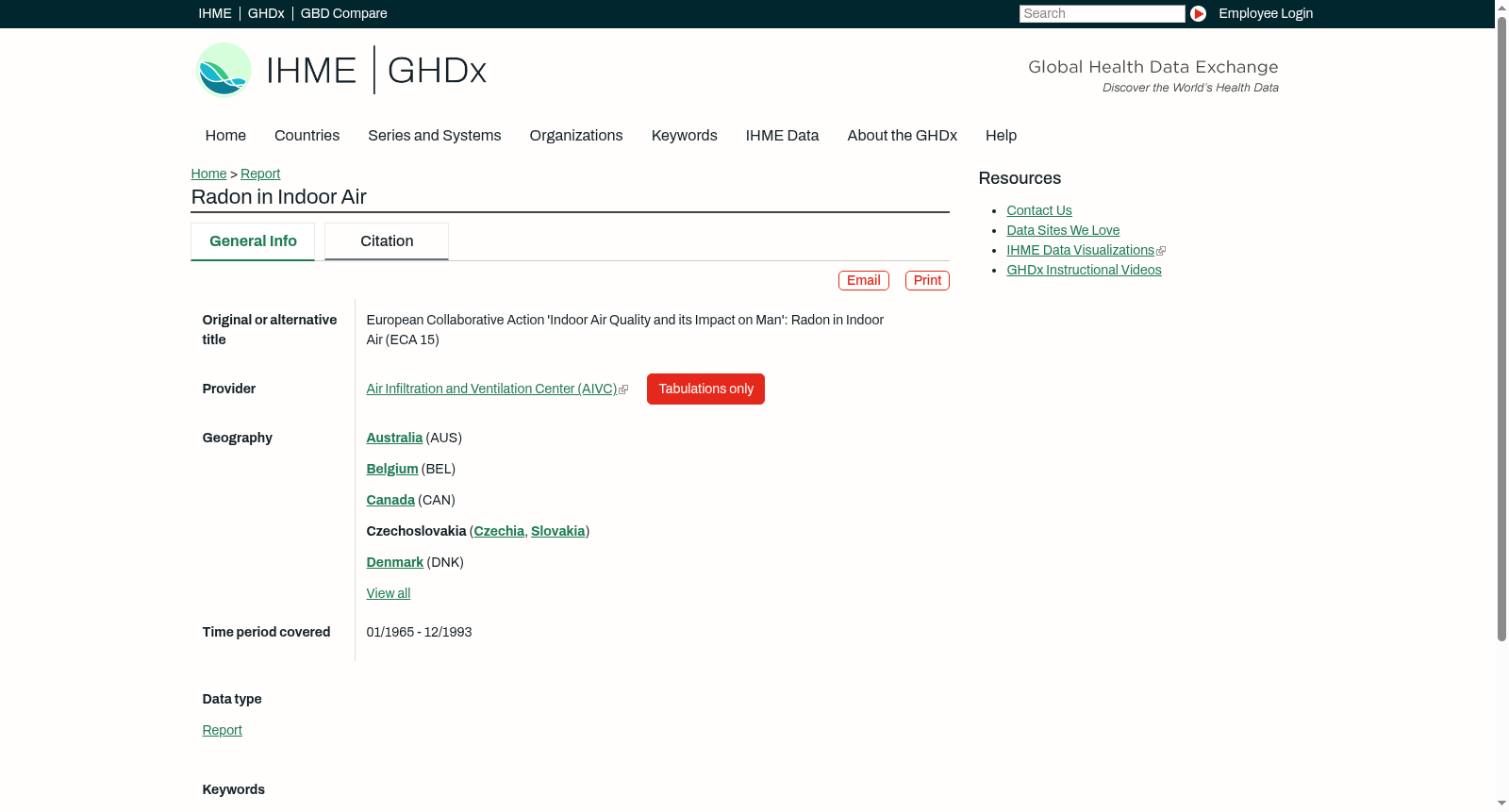1509x812 pixels.
Task: Submit search with the red arrow button
Action: (1198, 13)
